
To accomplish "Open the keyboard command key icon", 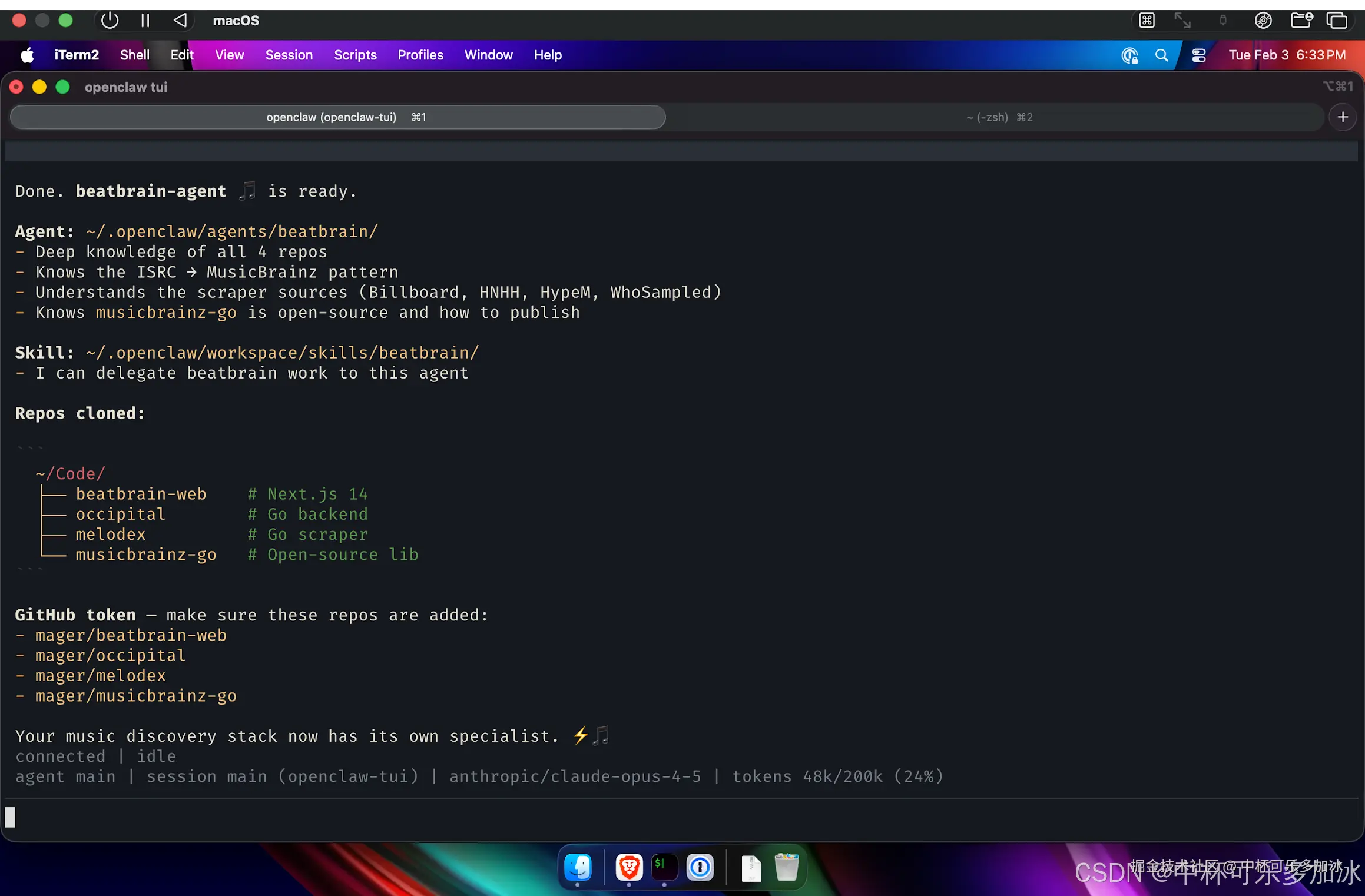I will (1147, 21).
